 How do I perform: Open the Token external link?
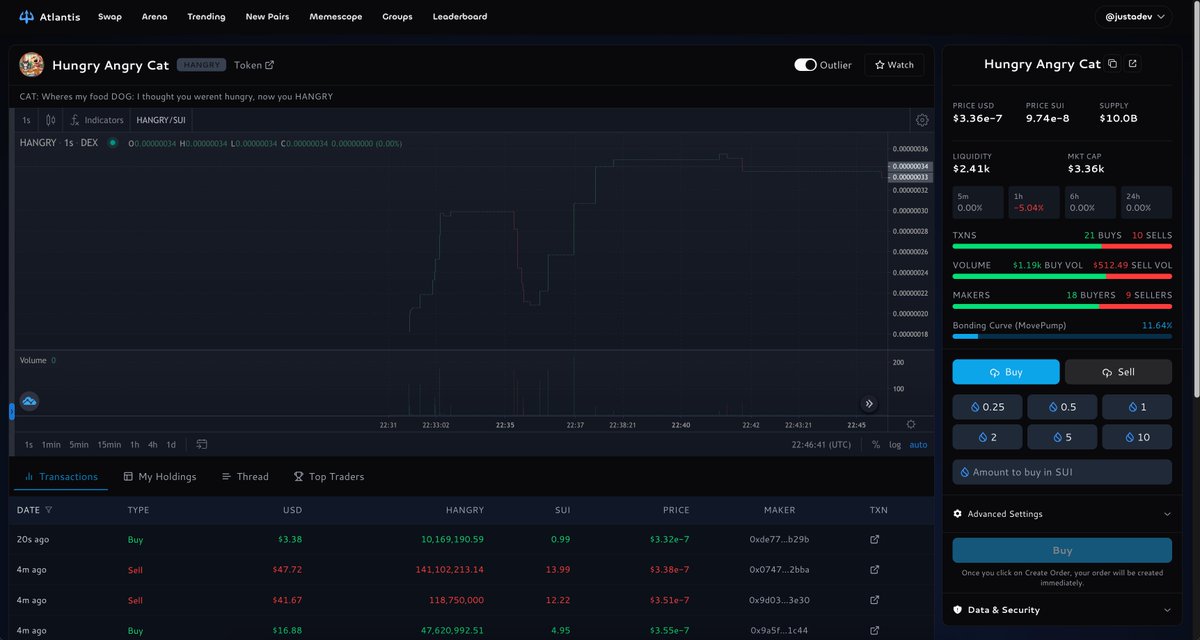pyautogui.click(x=254, y=65)
